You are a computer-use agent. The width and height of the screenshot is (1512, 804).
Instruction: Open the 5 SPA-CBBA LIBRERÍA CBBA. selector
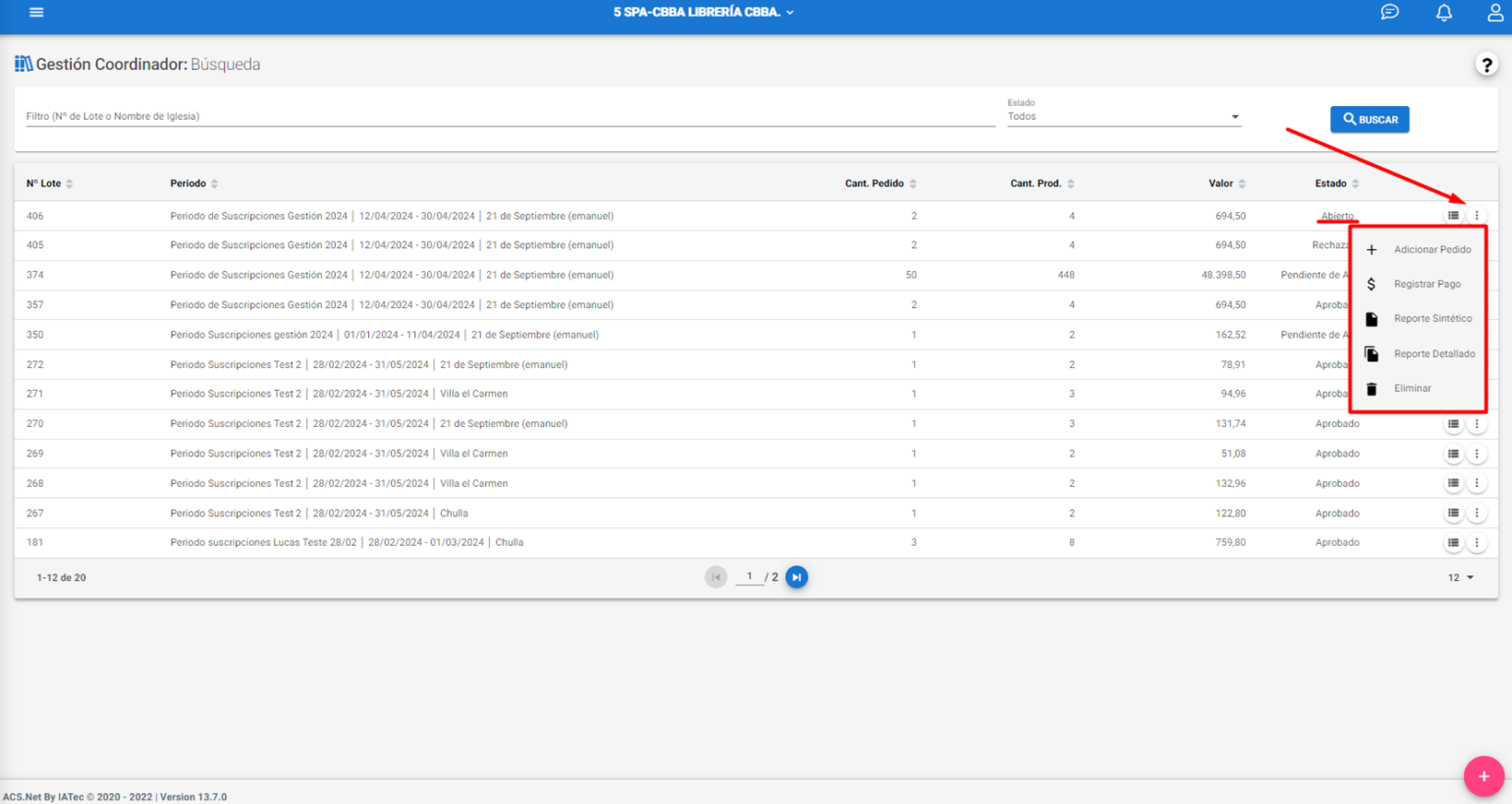pyautogui.click(x=703, y=12)
